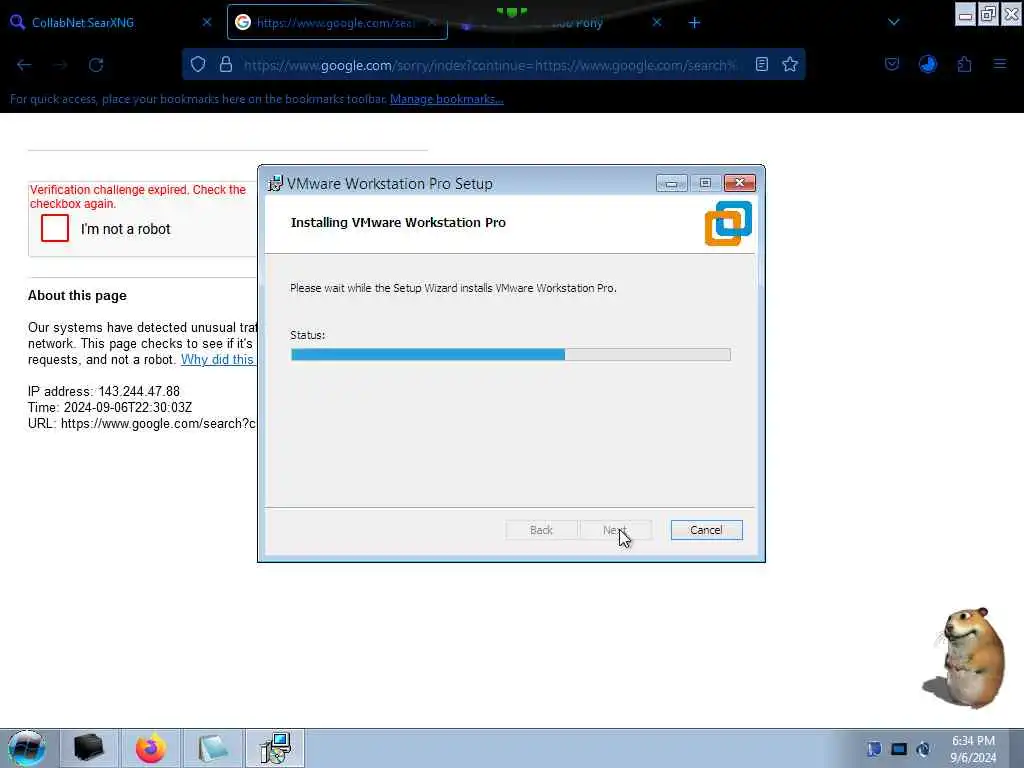Viewport: 1024px width, 768px height.
Task: Close the VMware Setup dialog with red X
Action: [x=739, y=183]
